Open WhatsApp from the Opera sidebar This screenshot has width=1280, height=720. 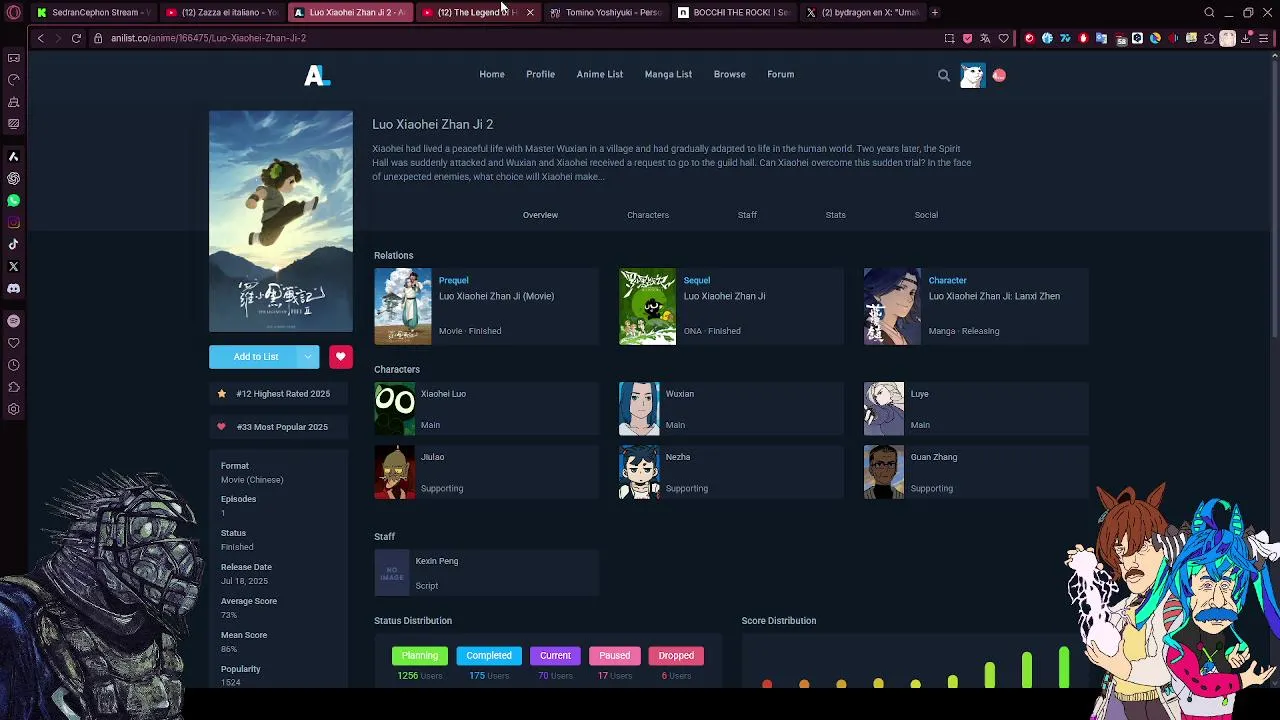[13, 200]
